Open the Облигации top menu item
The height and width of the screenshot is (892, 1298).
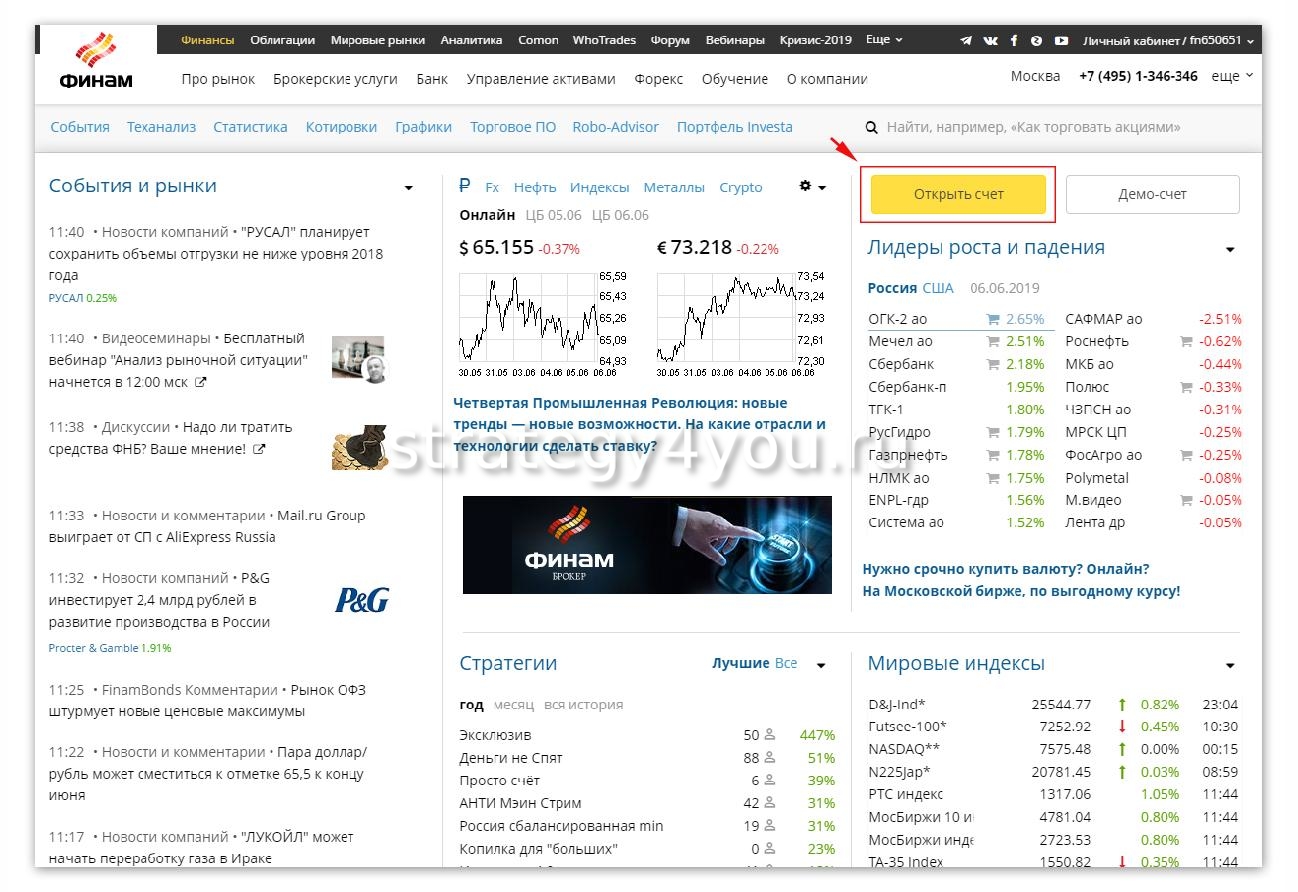(x=282, y=40)
